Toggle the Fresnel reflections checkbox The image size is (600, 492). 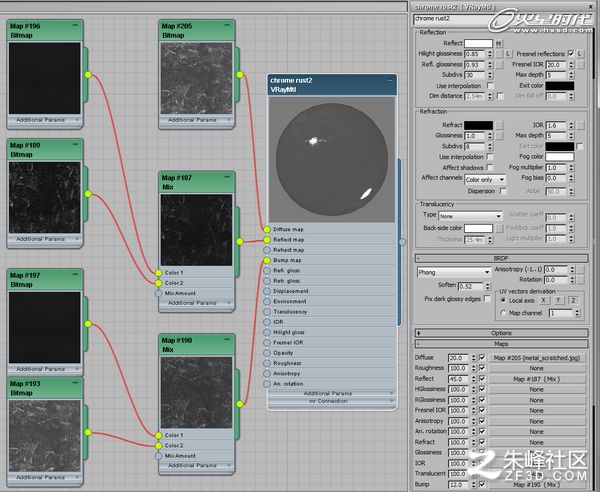coord(571,54)
